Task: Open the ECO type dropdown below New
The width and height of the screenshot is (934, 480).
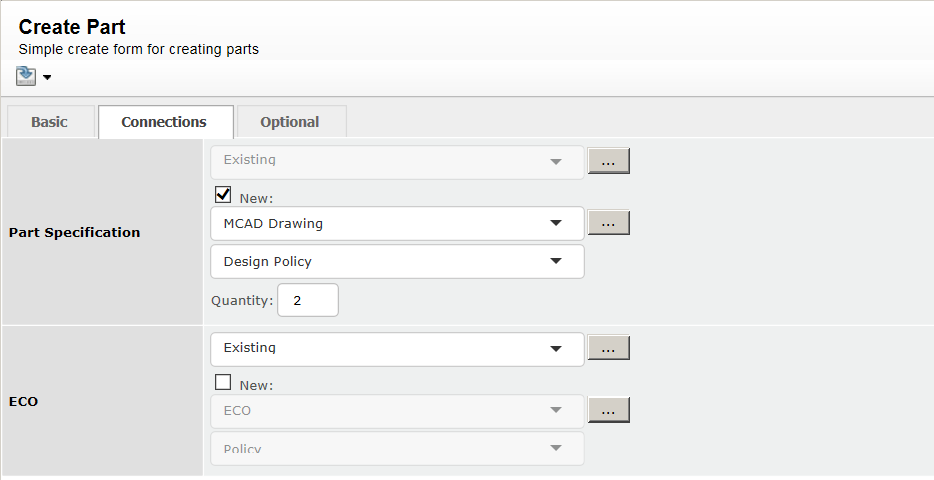Action: [397, 411]
